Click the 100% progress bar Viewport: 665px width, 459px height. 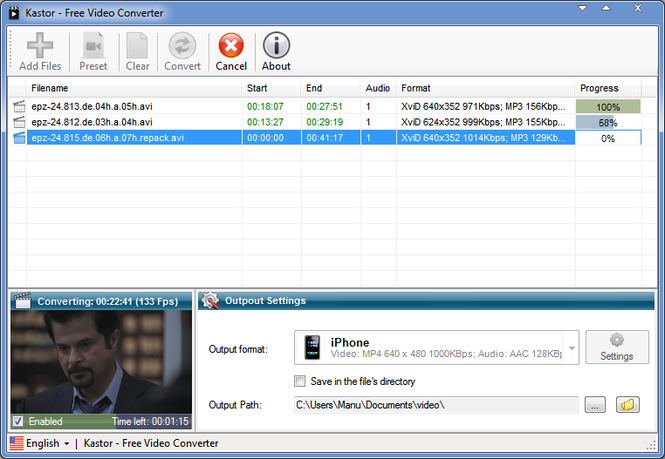pyautogui.click(x=608, y=106)
